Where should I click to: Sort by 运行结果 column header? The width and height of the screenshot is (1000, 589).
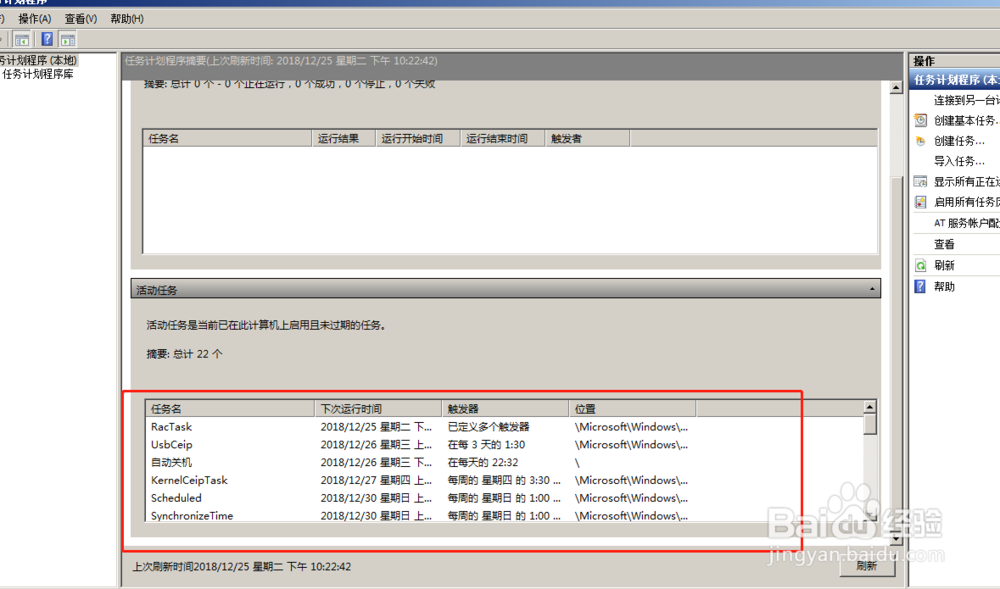[x=344, y=138]
